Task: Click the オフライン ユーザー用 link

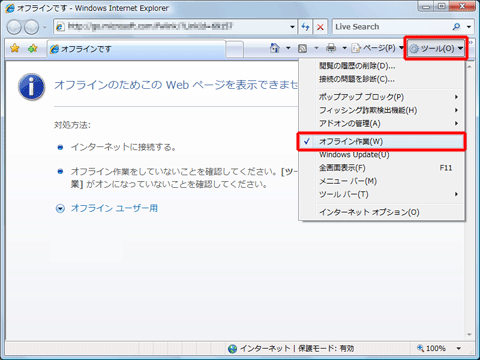Action: (114, 208)
